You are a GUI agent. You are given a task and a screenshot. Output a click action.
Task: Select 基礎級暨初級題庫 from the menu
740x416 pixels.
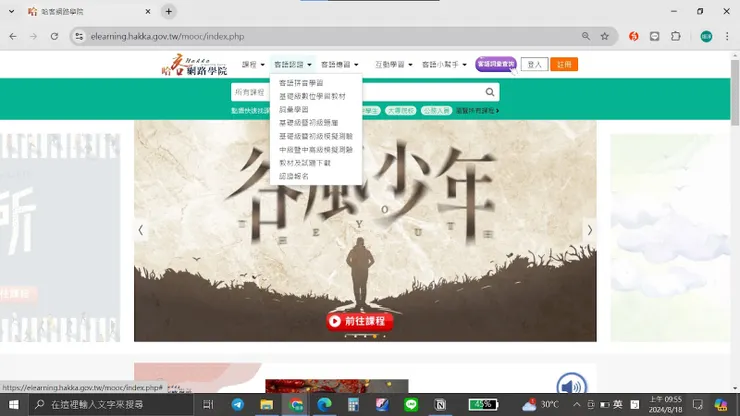click(x=308, y=122)
